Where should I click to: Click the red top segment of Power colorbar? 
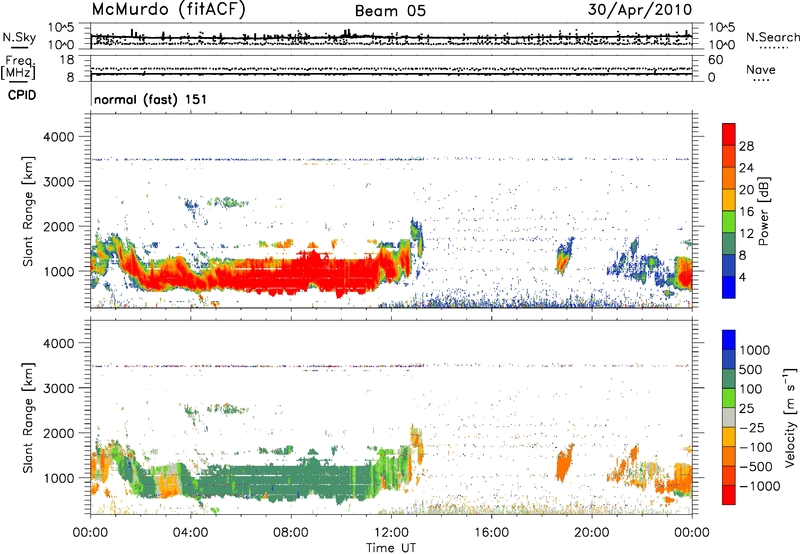tap(729, 134)
